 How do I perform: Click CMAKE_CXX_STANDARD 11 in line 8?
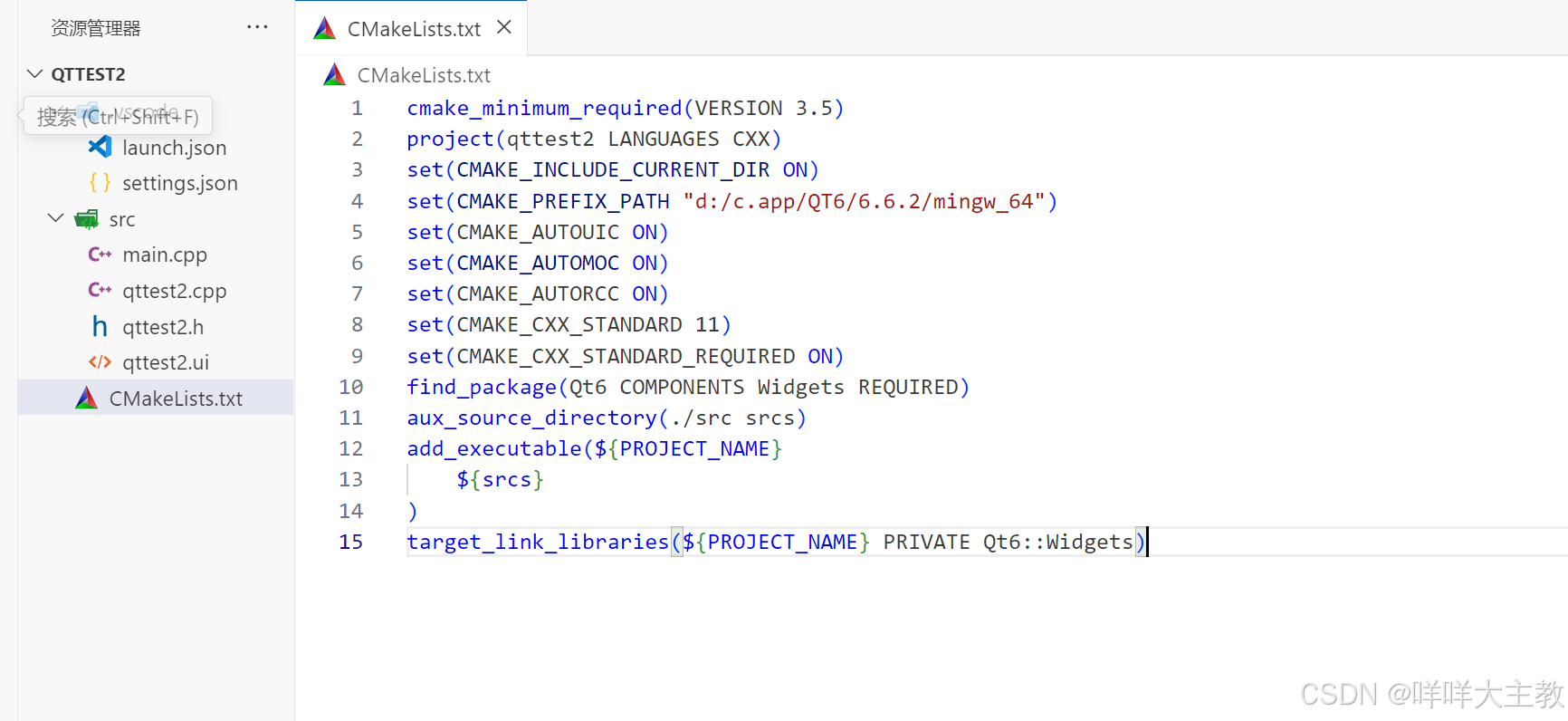(588, 324)
